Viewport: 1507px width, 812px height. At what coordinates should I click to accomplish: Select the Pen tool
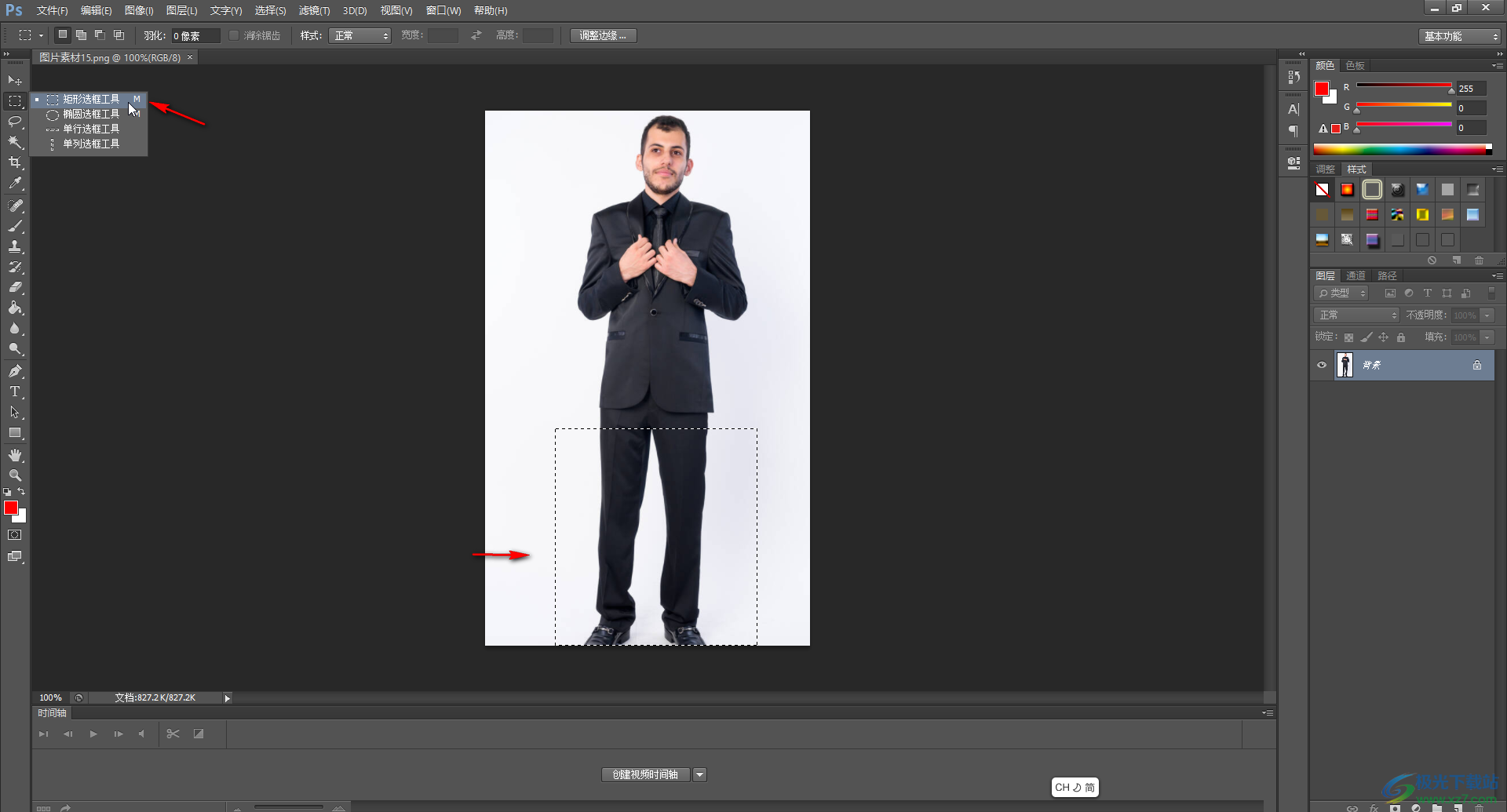point(15,371)
